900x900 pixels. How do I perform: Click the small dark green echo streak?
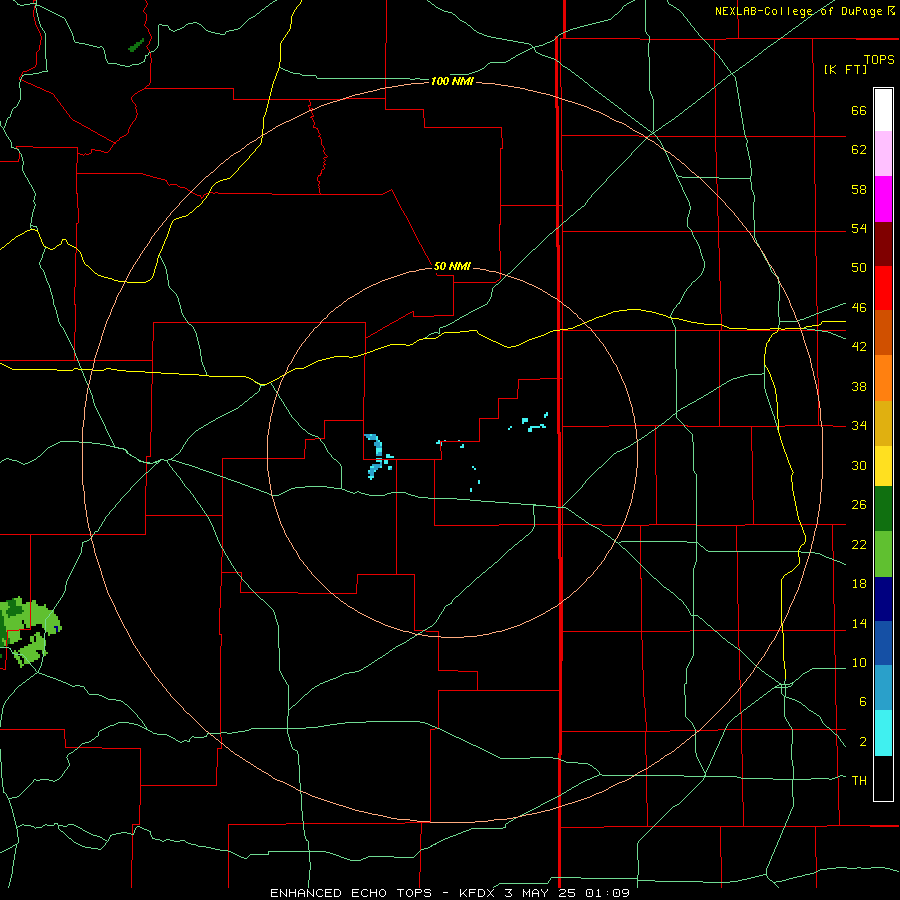[136, 45]
